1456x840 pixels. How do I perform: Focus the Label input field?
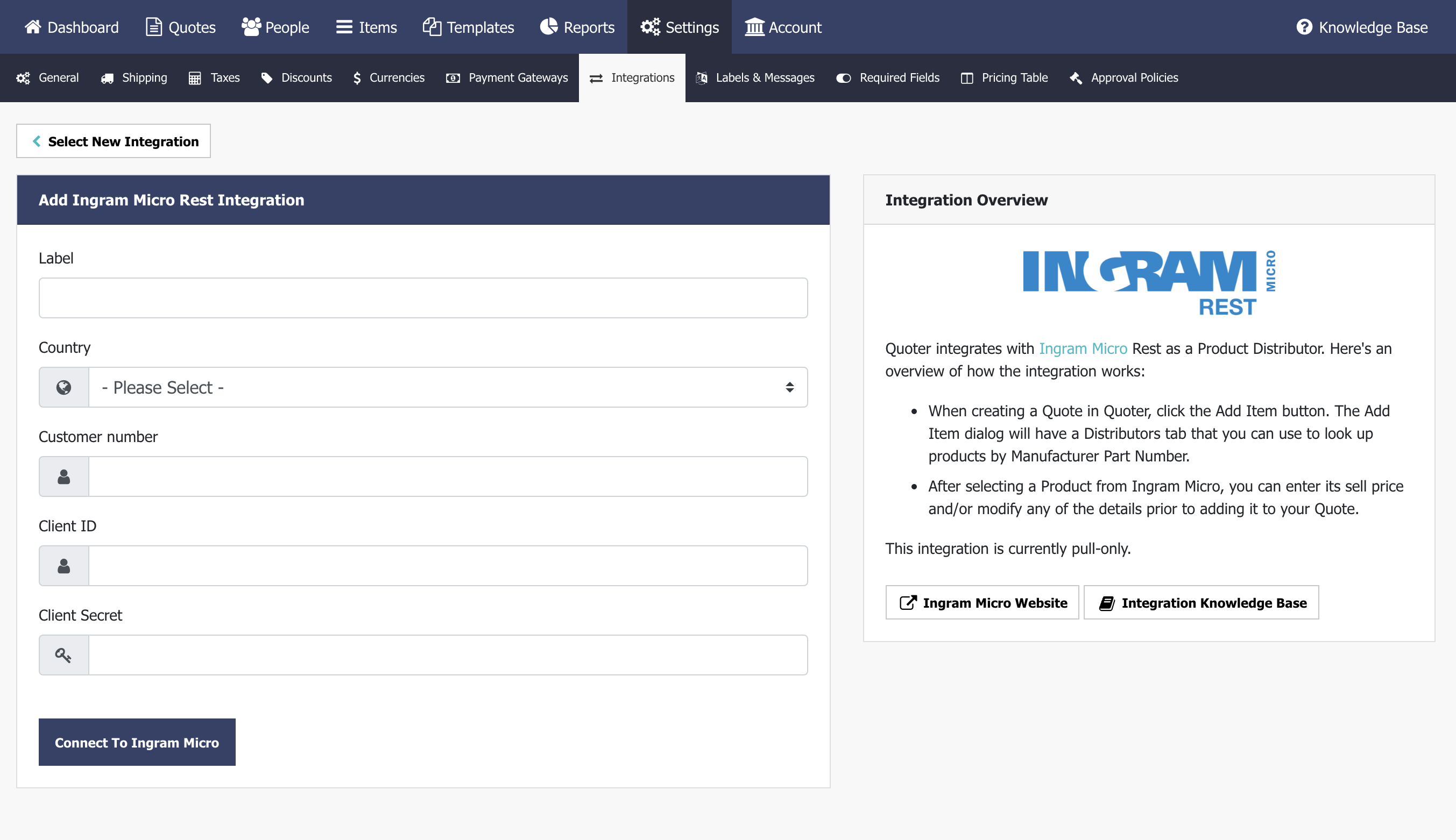423,298
